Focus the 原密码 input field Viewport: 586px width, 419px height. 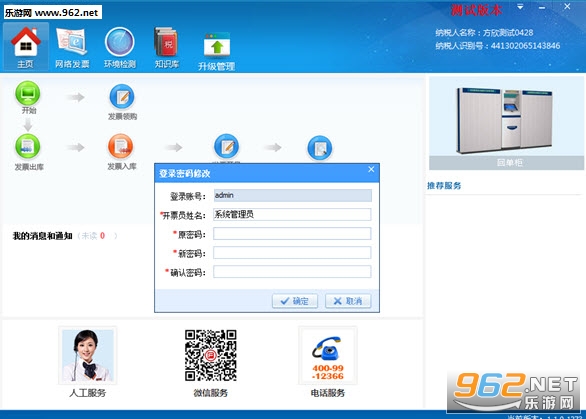coord(292,234)
